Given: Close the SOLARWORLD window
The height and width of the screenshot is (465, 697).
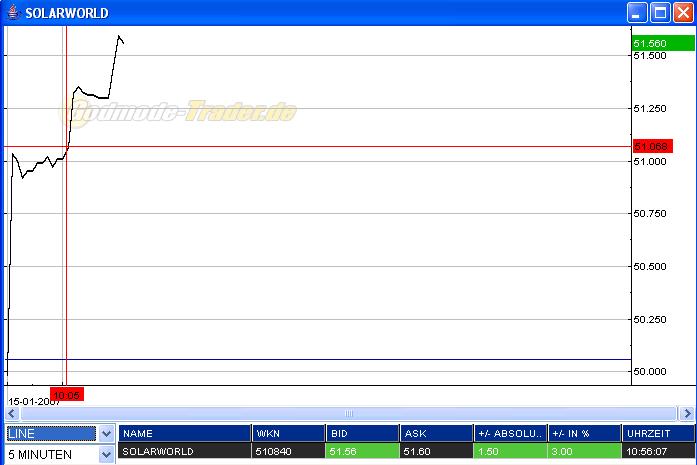Looking at the screenshot, I should click(683, 12).
